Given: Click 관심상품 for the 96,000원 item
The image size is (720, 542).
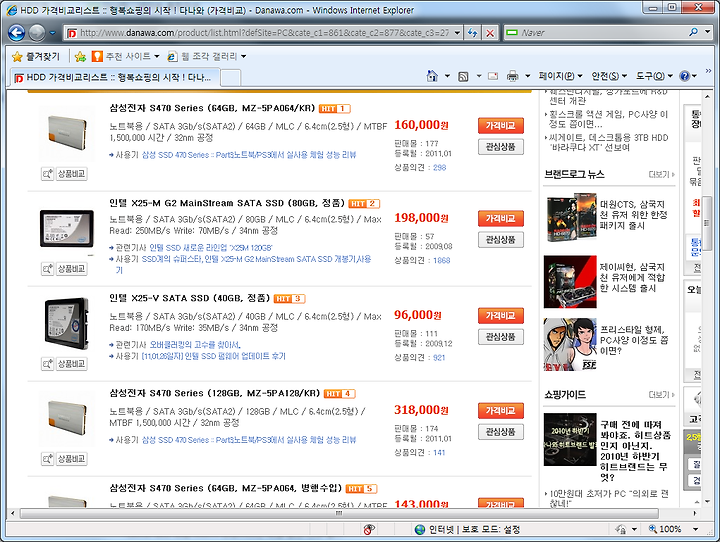Looking at the screenshot, I should tap(501, 337).
